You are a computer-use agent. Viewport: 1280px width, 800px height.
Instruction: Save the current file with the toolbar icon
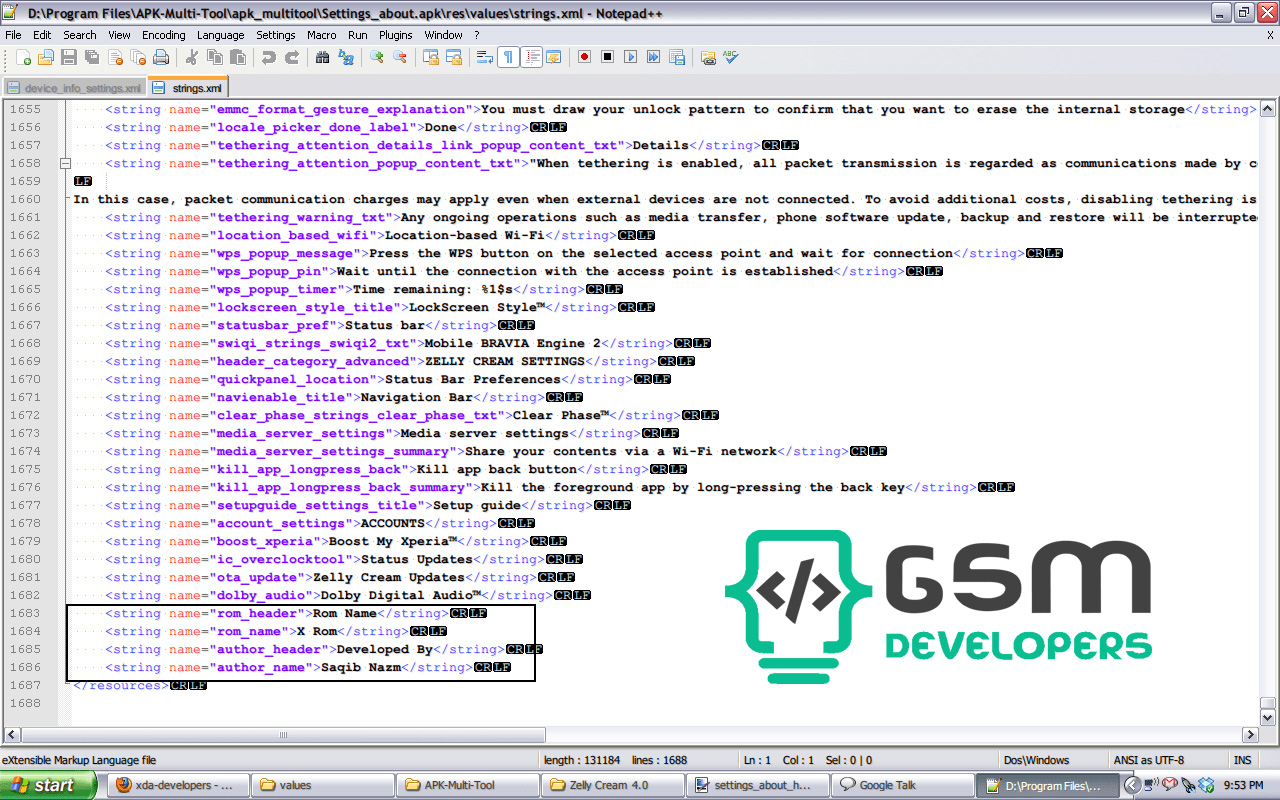70,57
